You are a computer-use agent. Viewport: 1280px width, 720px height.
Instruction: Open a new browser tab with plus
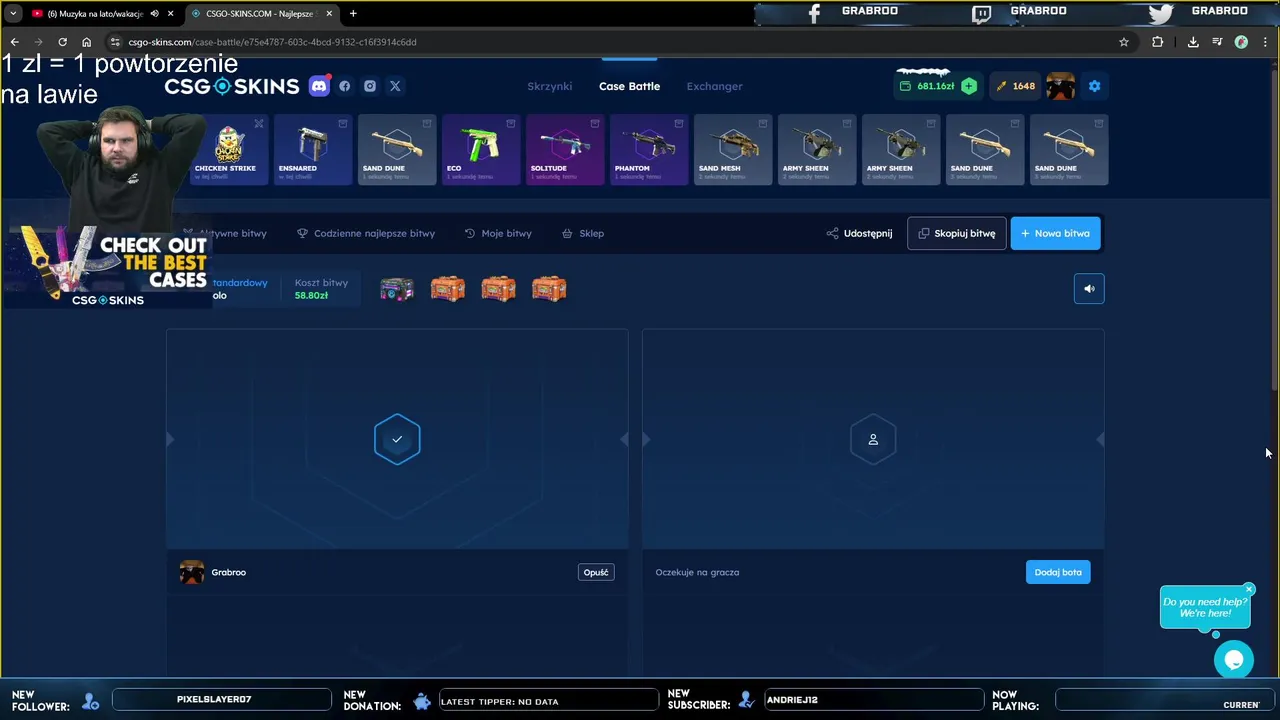(x=353, y=14)
